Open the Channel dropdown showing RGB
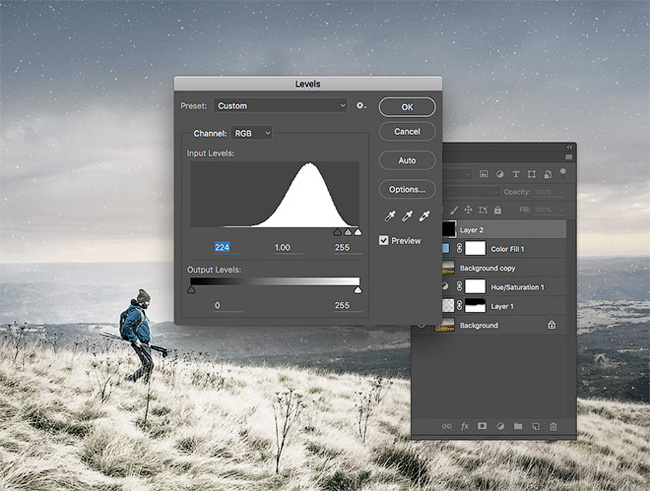 tap(252, 134)
